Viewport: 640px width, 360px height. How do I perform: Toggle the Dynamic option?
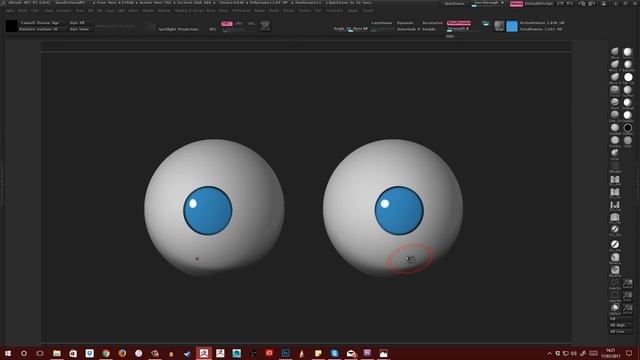point(405,23)
